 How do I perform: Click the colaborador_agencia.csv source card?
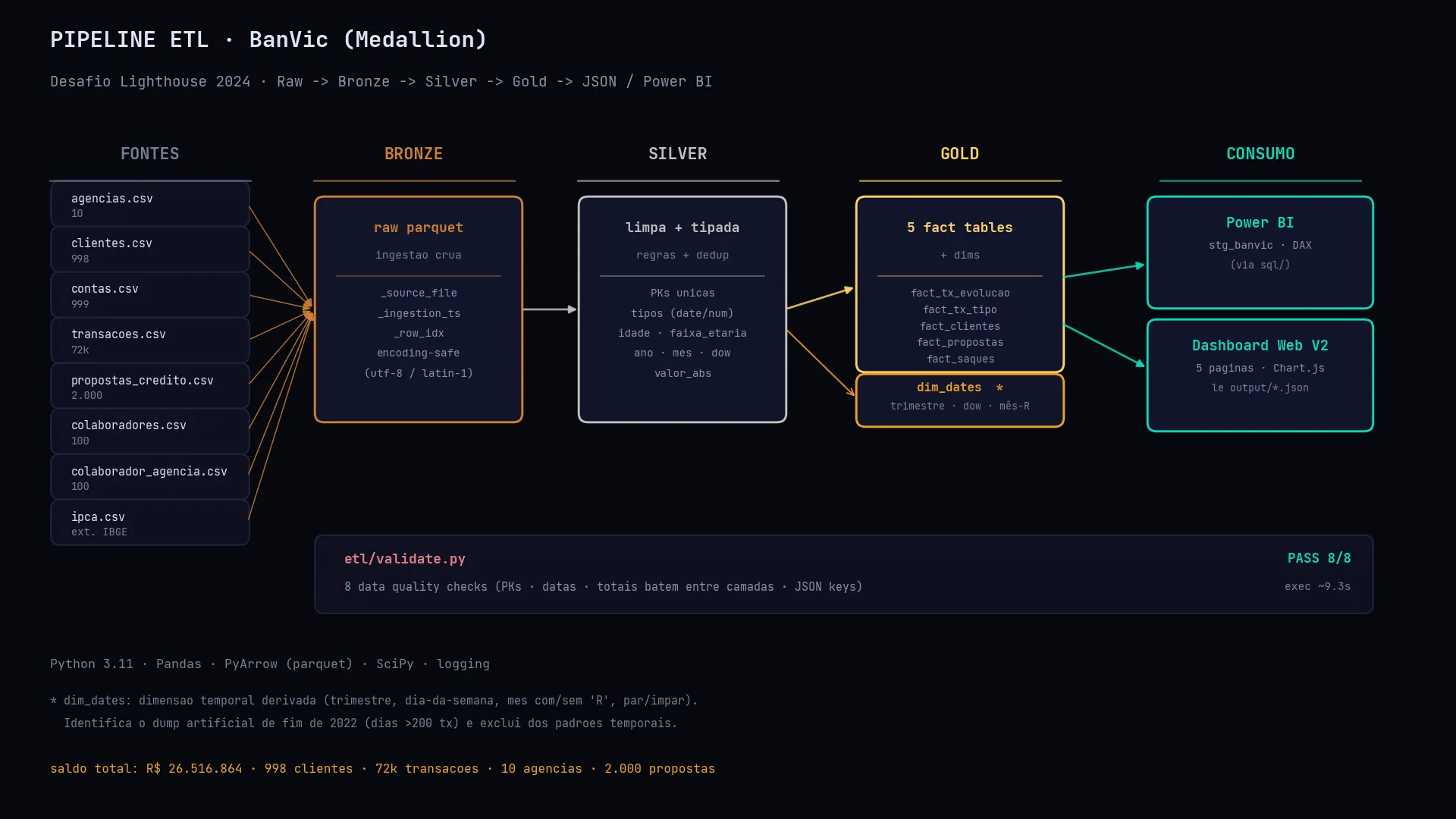click(x=150, y=477)
